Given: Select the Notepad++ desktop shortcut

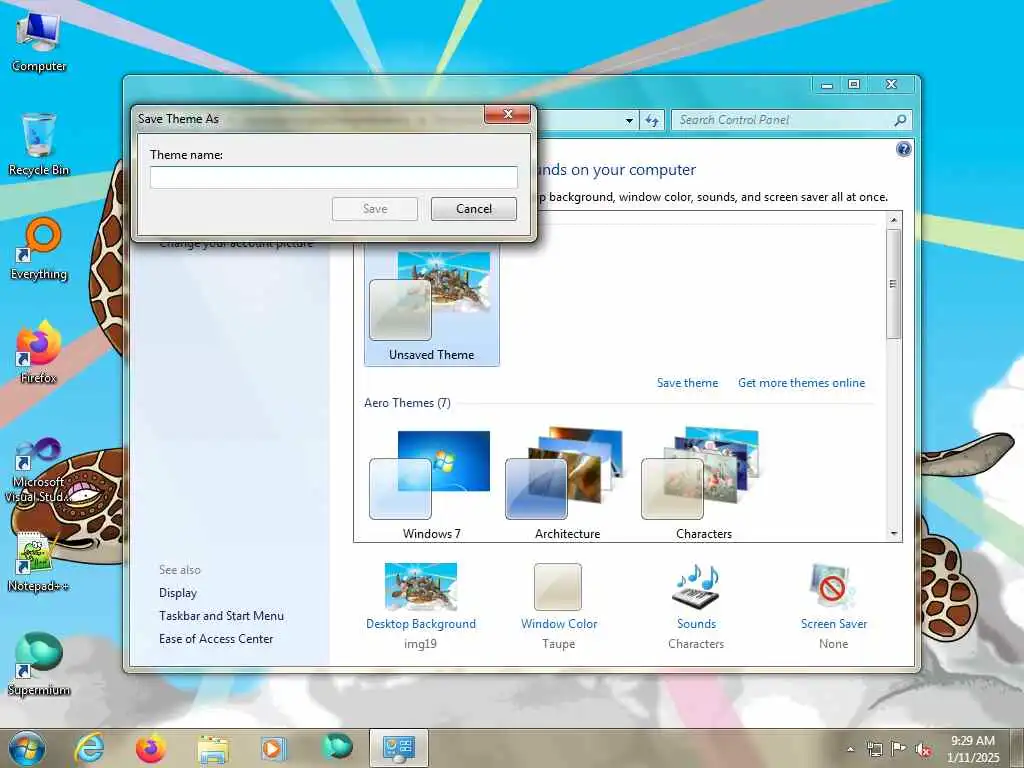Looking at the screenshot, I should (39, 562).
